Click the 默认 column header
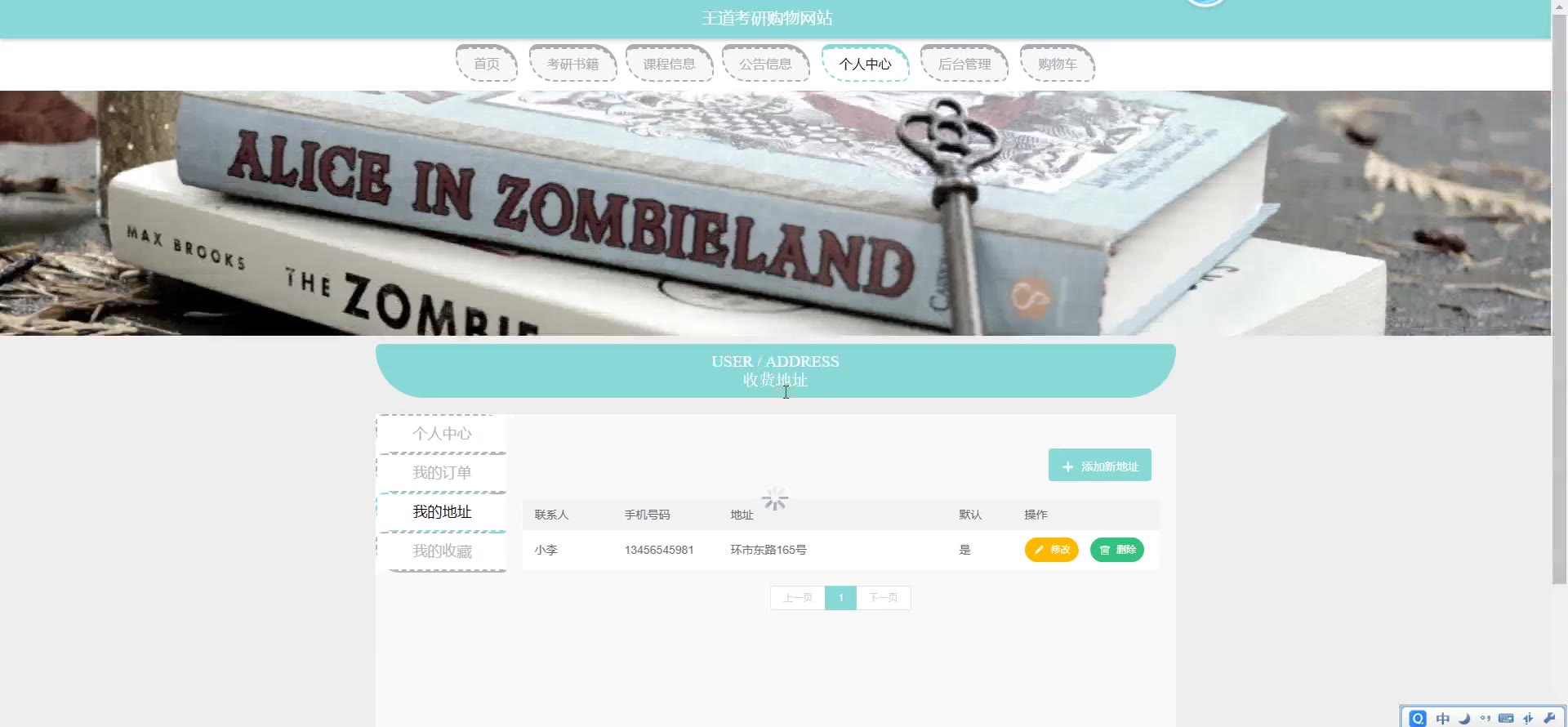Viewport: 1568px width, 727px height. (x=970, y=515)
